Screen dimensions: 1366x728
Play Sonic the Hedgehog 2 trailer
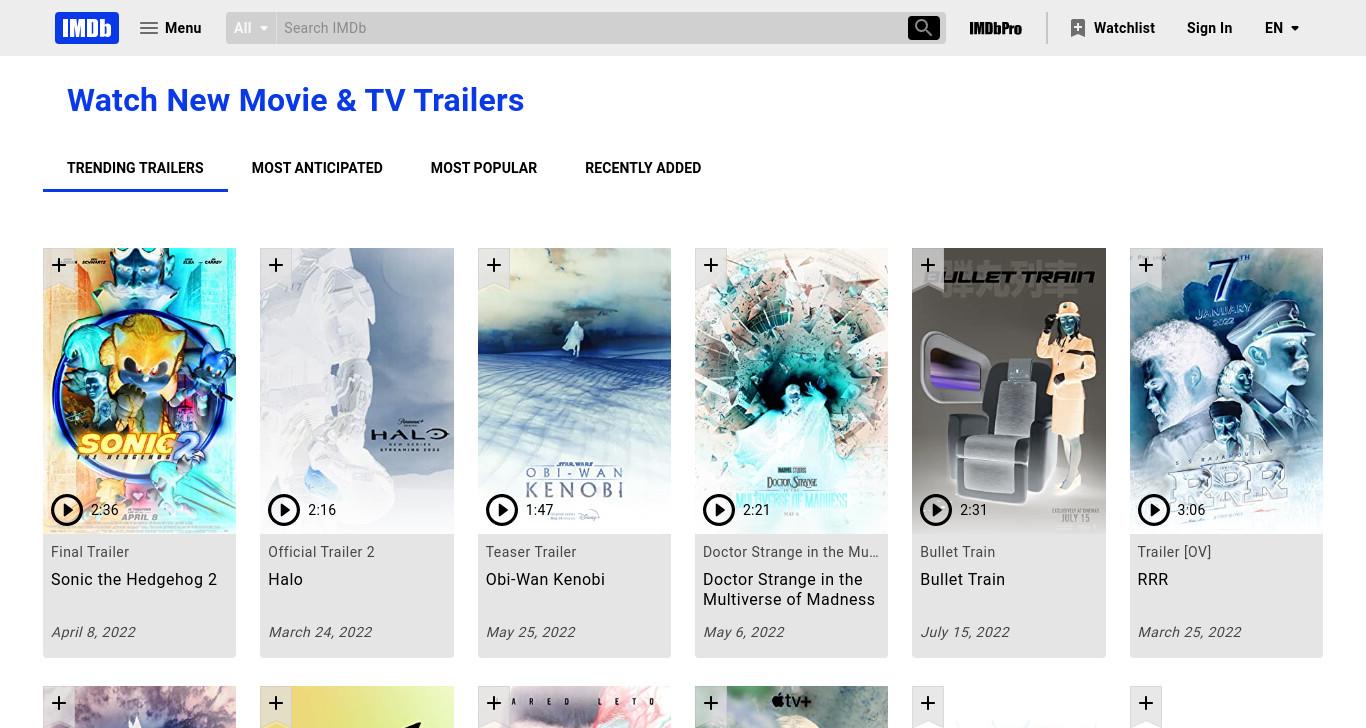67,510
